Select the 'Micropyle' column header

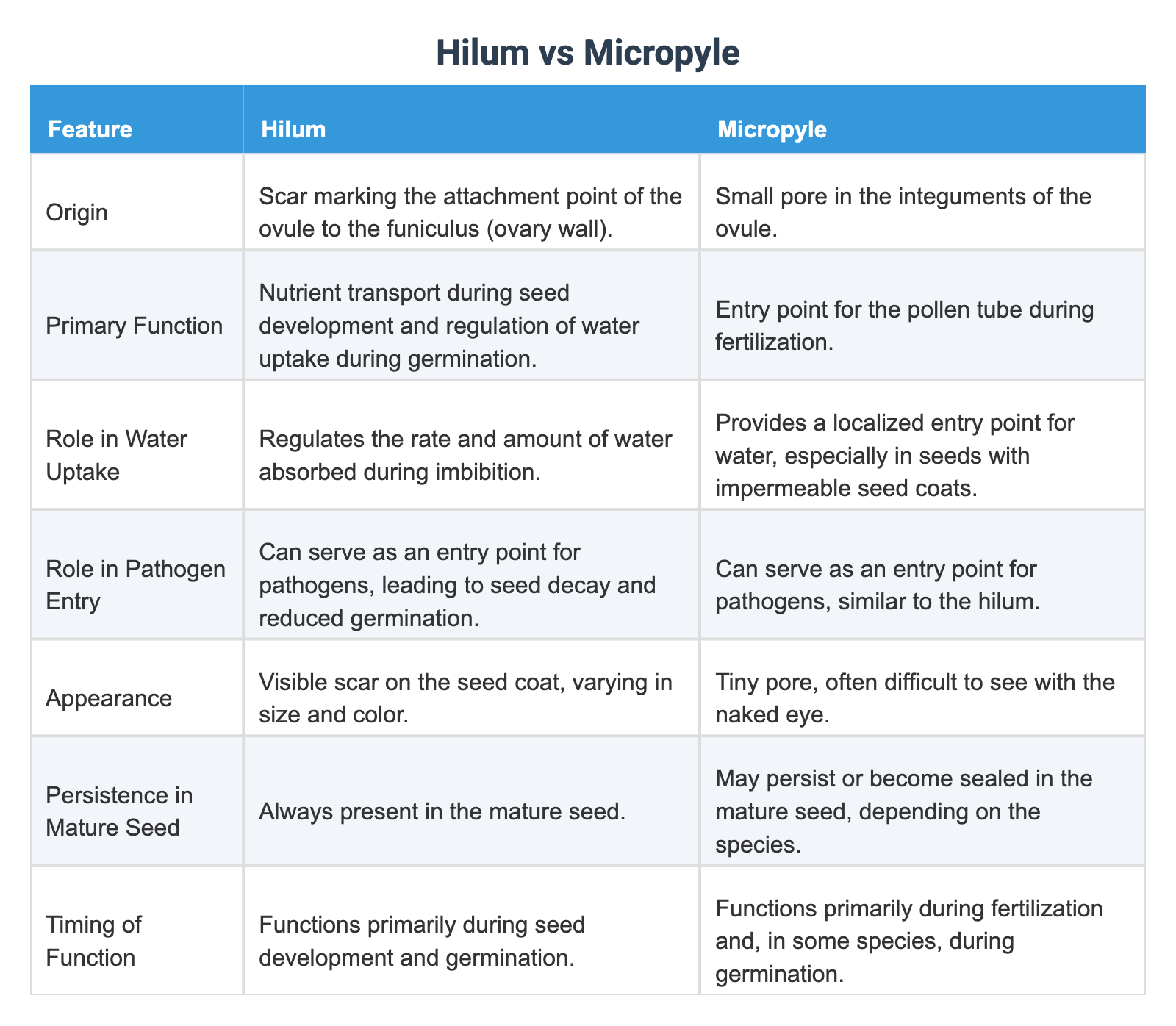(772, 129)
